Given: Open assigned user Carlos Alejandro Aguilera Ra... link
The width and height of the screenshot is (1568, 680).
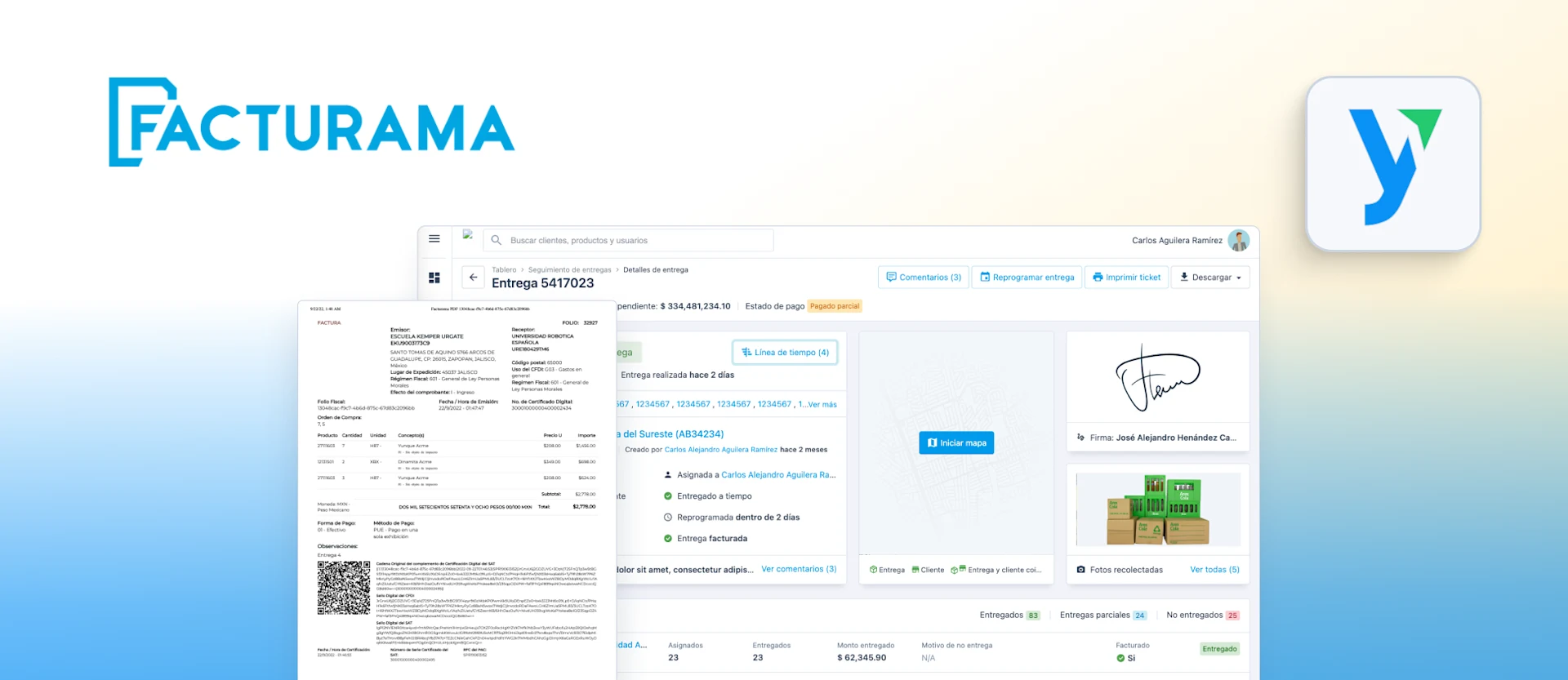Looking at the screenshot, I should click(778, 475).
